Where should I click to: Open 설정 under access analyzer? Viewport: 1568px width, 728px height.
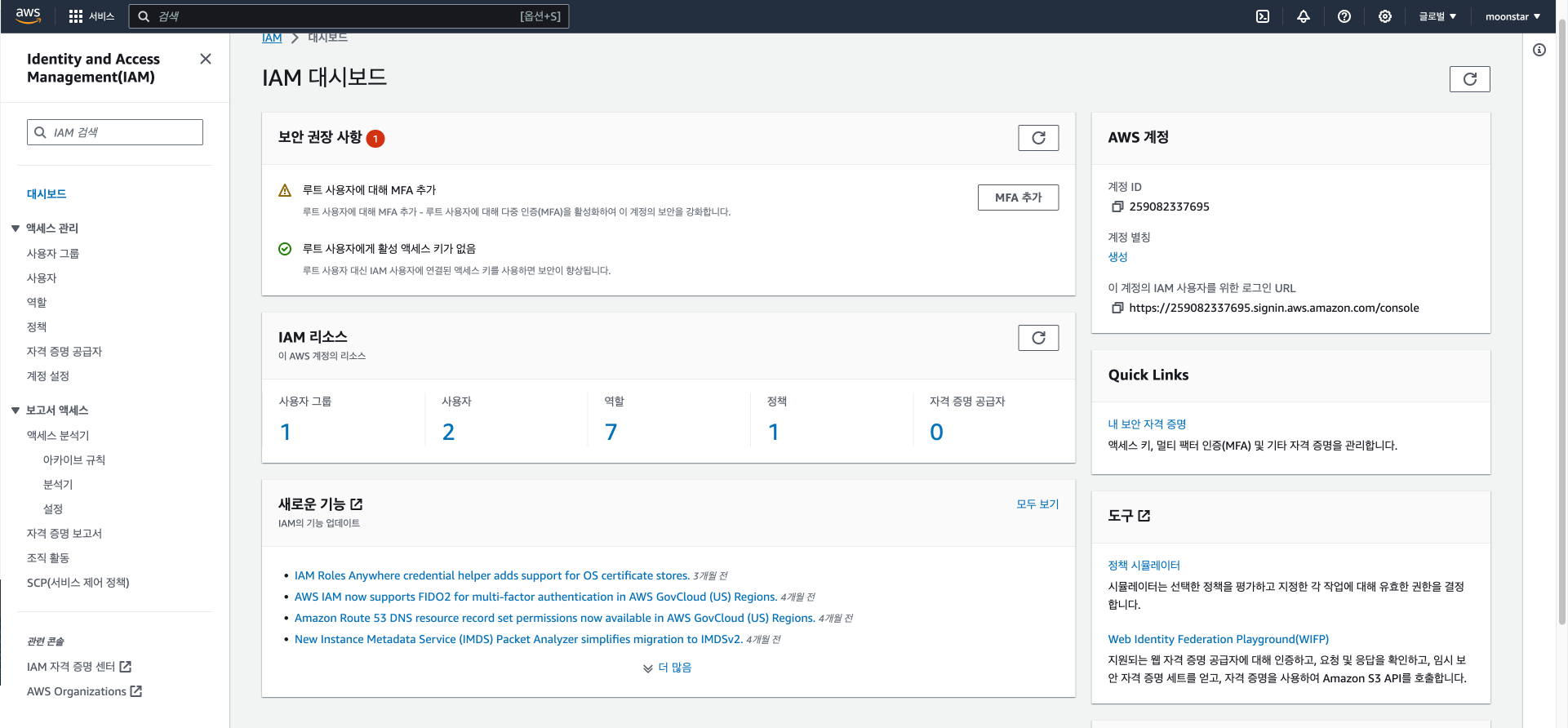tap(53, 509)
